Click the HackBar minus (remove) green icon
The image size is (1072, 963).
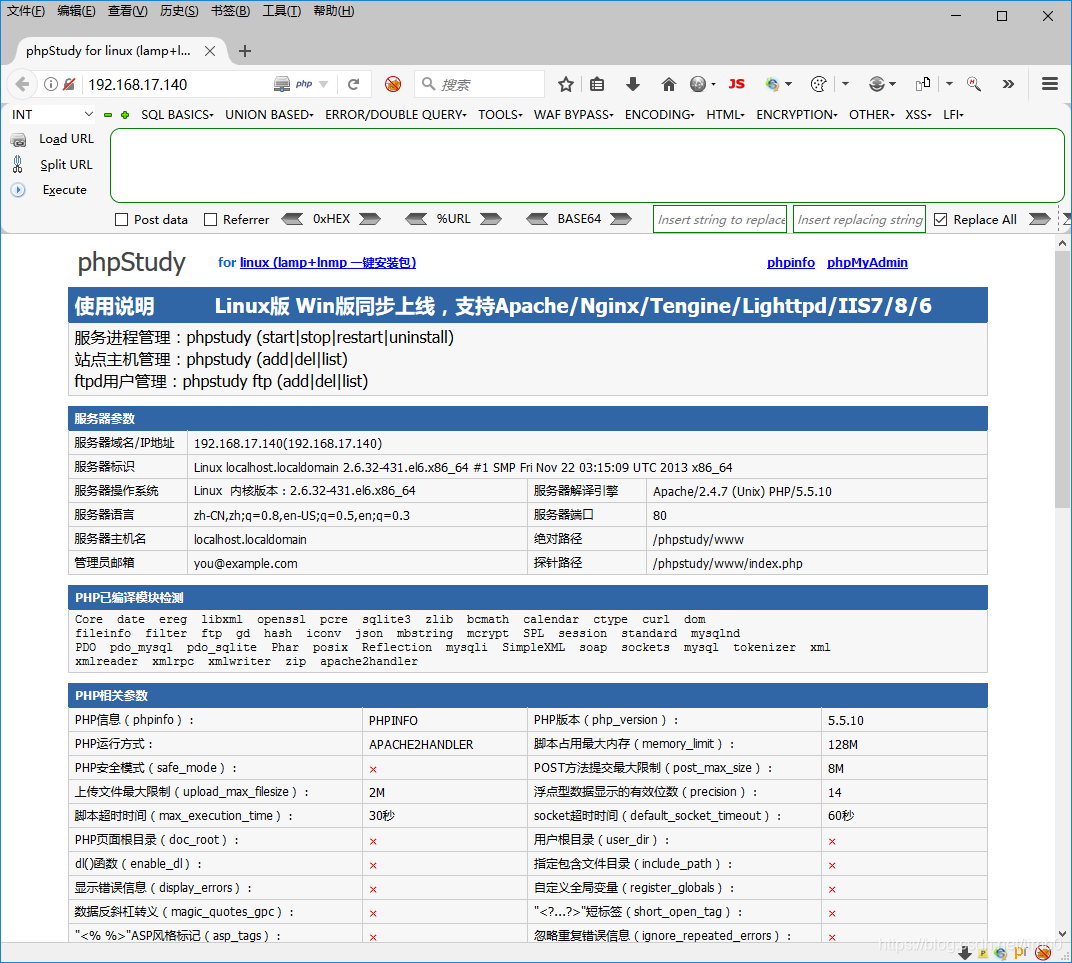pos(107,115)
